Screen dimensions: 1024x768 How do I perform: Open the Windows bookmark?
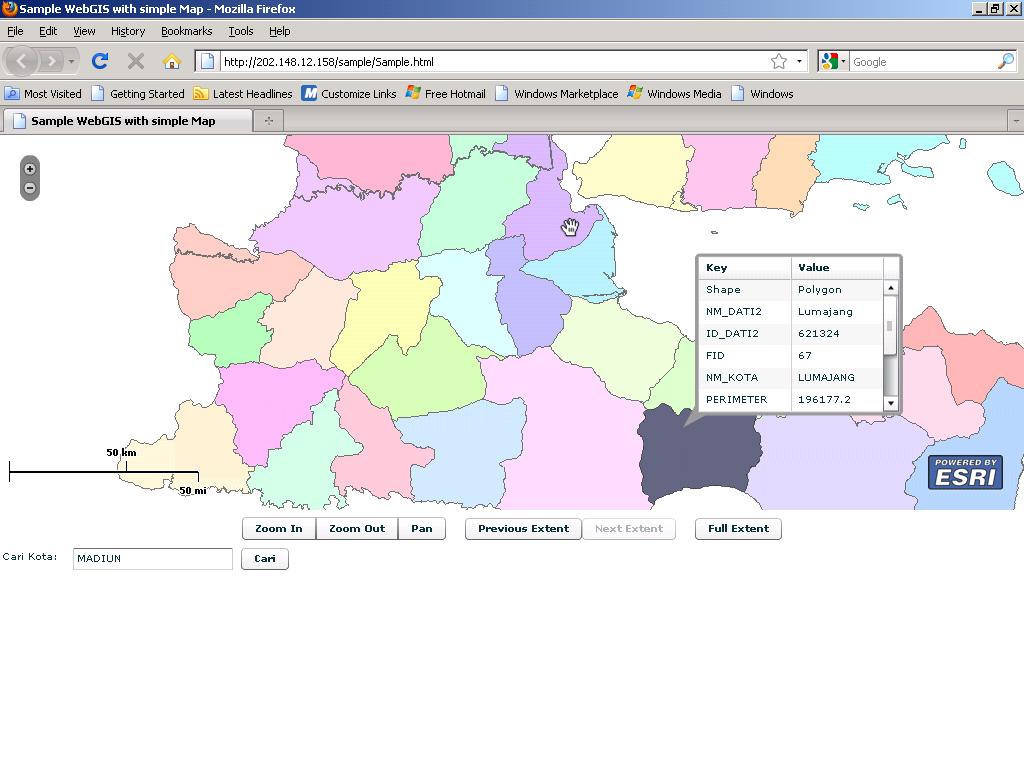click(x=762, y=93)
